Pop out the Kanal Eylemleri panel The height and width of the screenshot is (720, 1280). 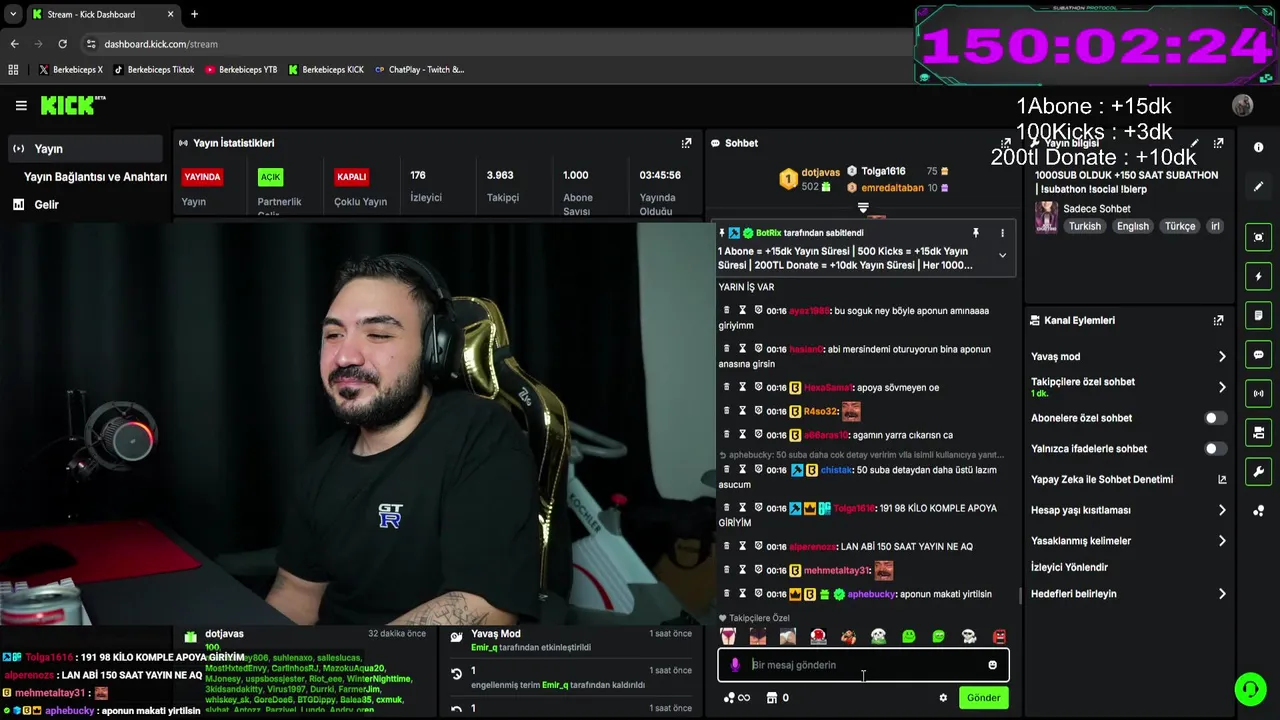pyautogui.click(x=1218, y=320)
